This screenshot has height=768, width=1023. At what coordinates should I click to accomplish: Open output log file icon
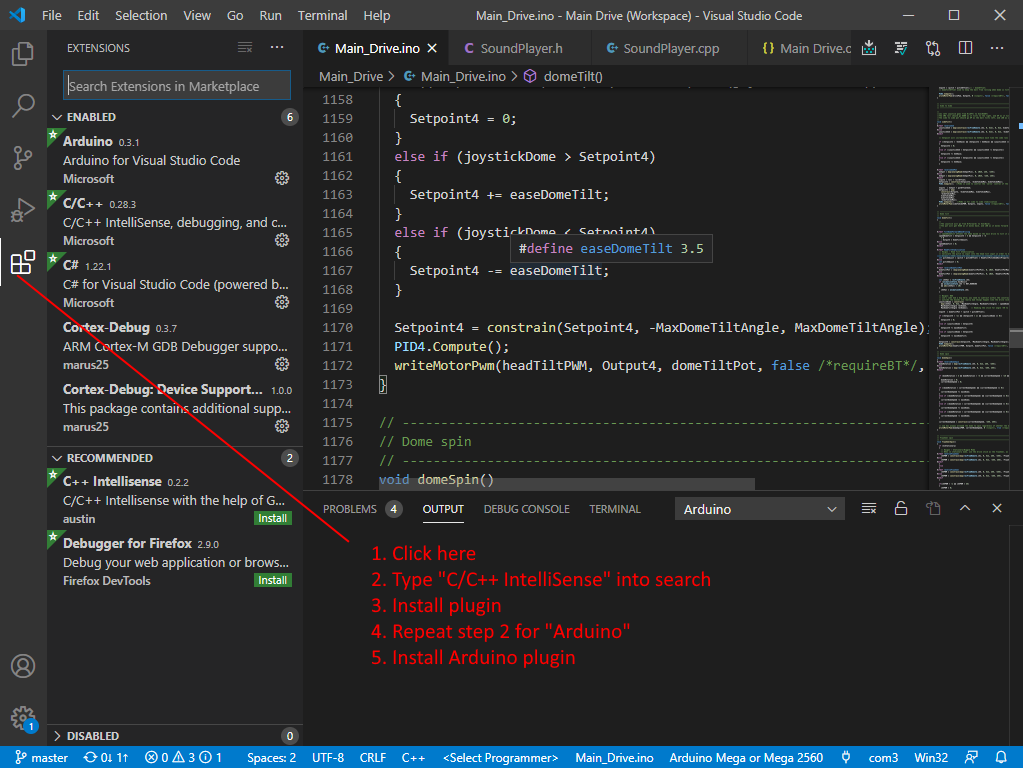point(933,508)
